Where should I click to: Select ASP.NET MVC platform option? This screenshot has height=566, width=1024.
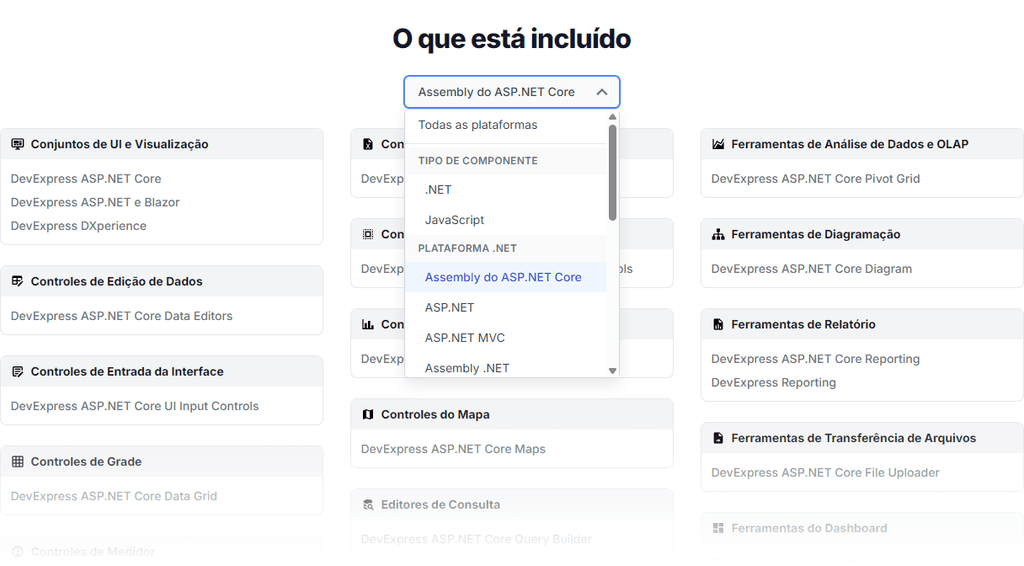[x=506, y=338]
